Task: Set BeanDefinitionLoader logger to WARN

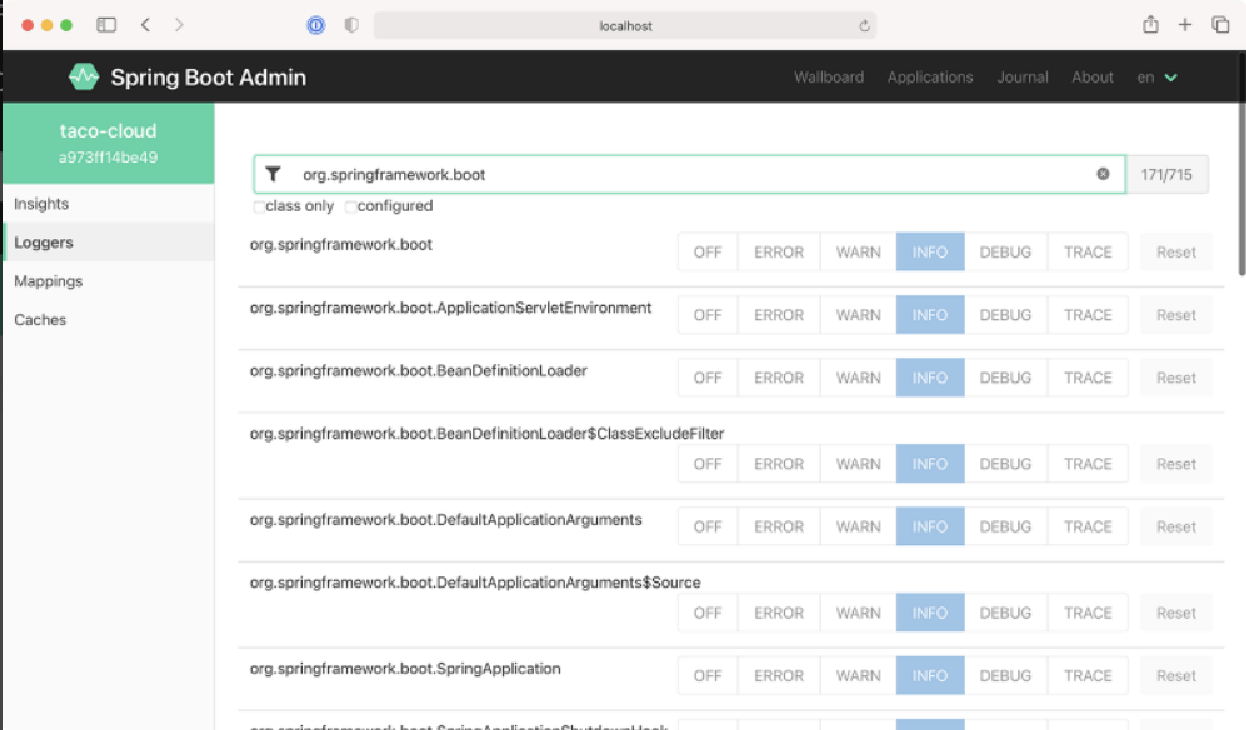Action: (858, 378)
